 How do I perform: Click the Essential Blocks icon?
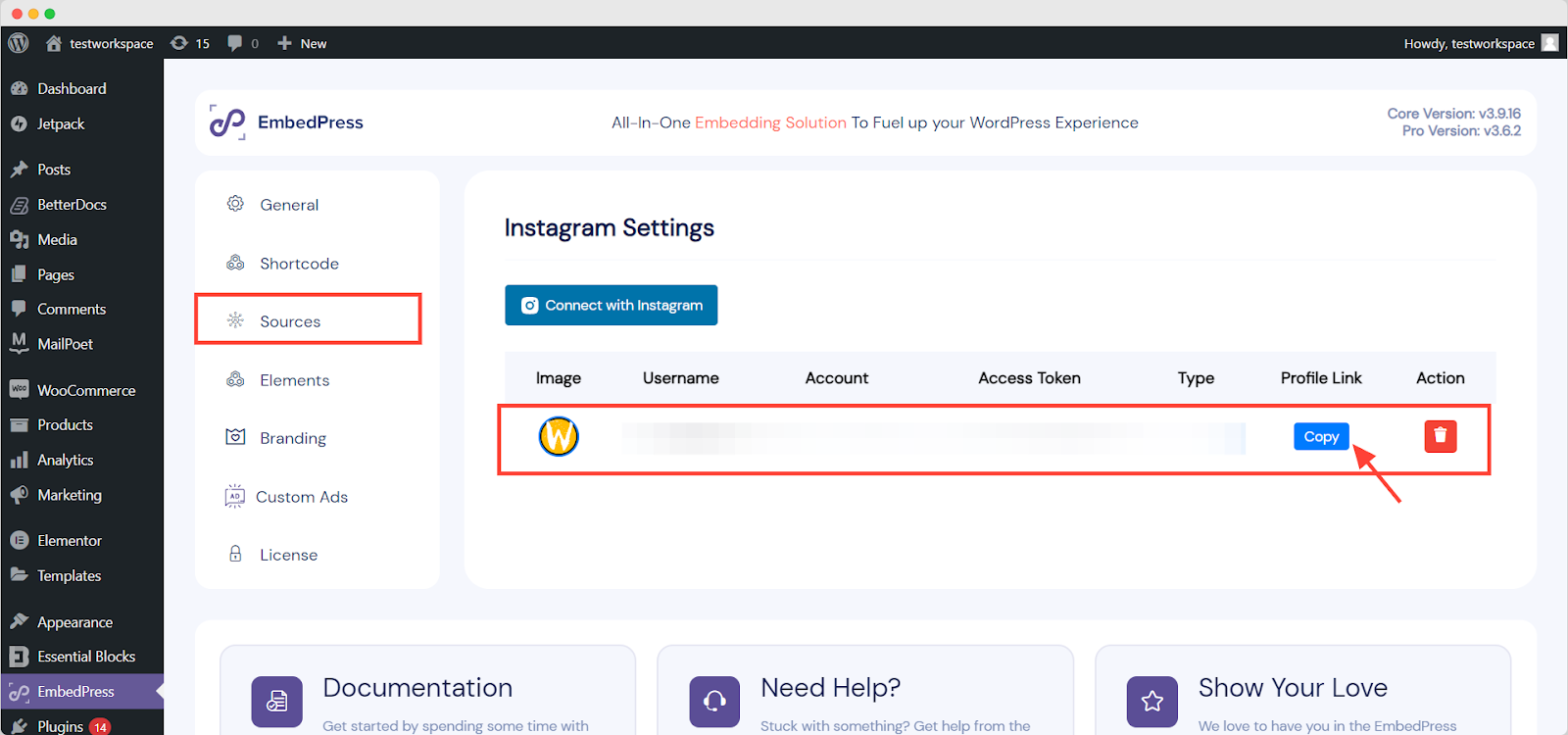pos(19,657)
